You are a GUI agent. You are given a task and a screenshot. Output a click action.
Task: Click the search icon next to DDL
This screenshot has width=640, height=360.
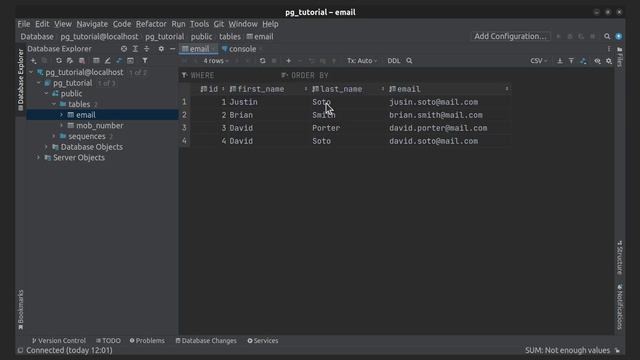tap(409, 61)
